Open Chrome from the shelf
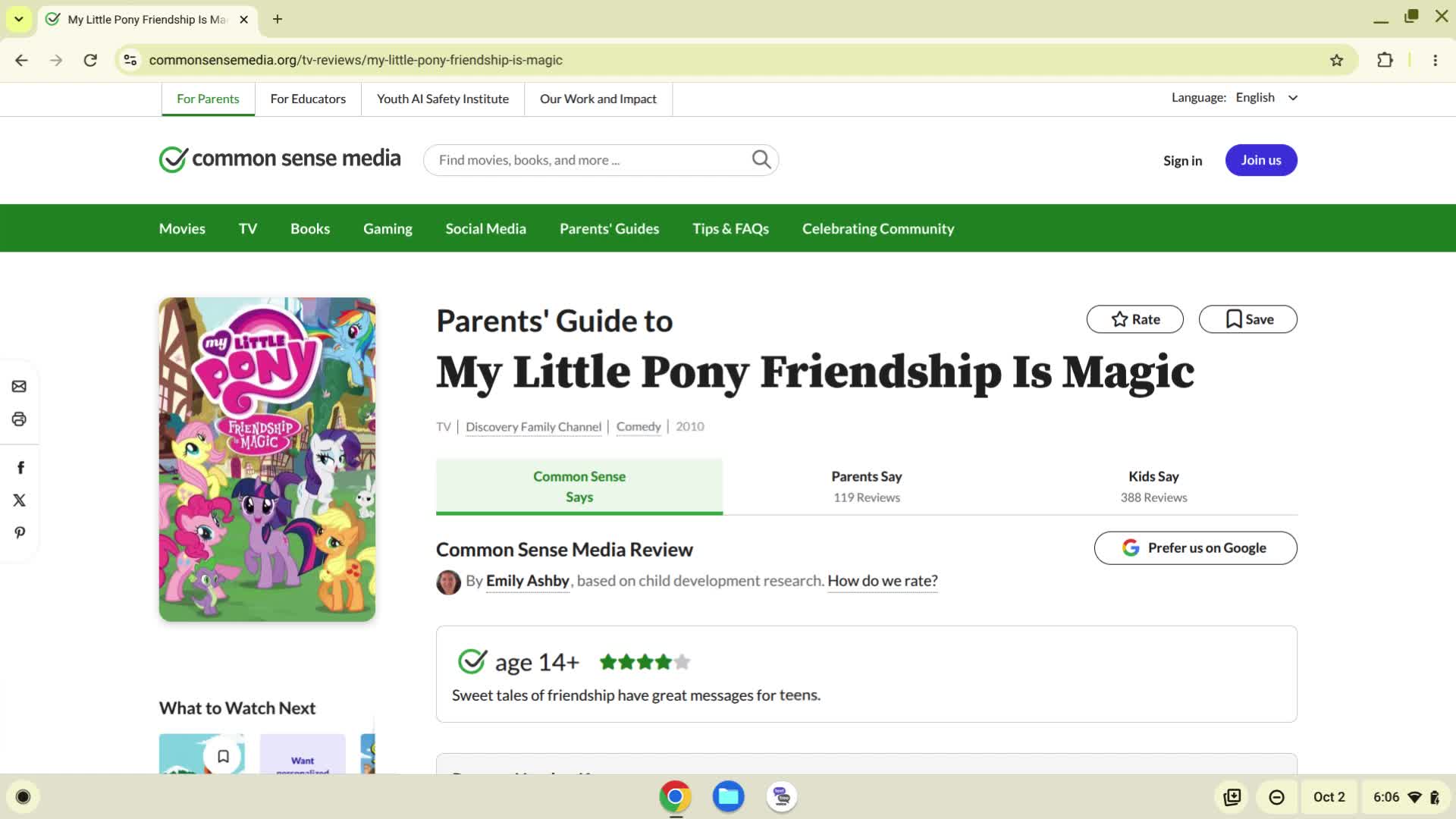Screen dimensions: 1456x819 click(x=675, y=796)
